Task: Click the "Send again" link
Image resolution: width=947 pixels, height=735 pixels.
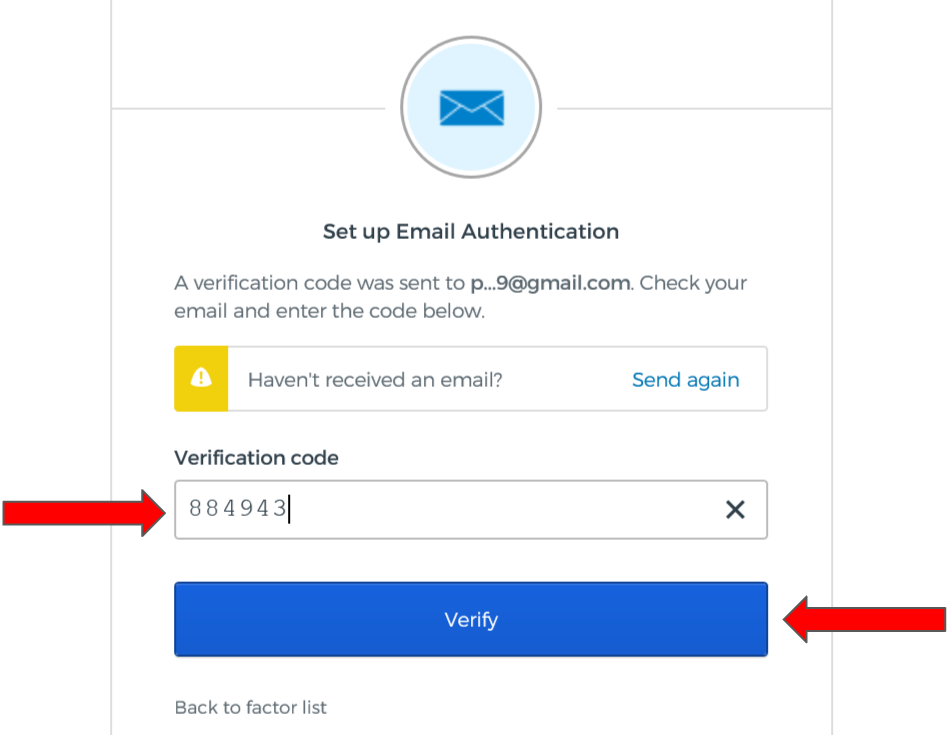Action: tap(685, 380)
